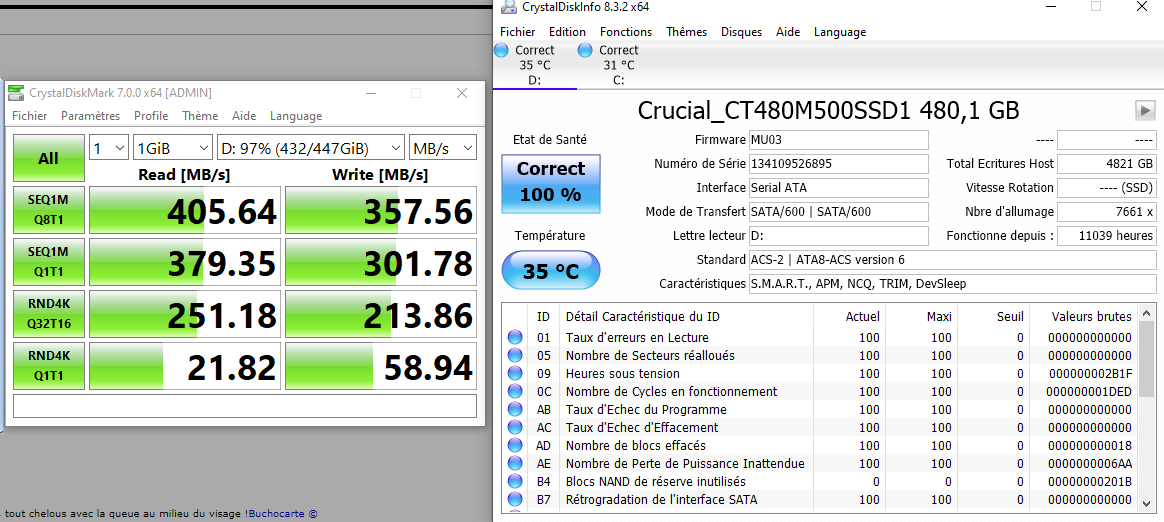This screenshot has height=522, width=1164.
Task: Click the serial number field
Action: click(839, 164)
